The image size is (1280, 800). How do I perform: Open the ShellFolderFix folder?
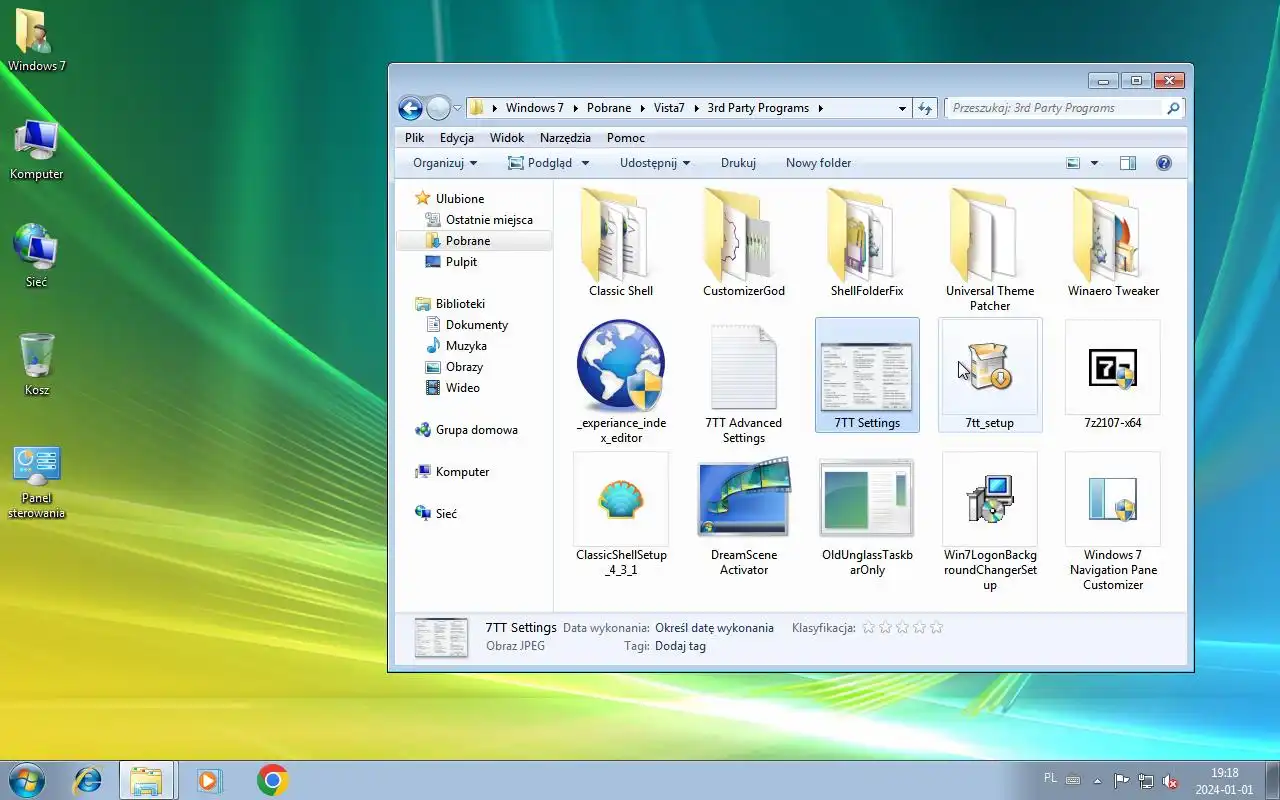coord(867,242)
